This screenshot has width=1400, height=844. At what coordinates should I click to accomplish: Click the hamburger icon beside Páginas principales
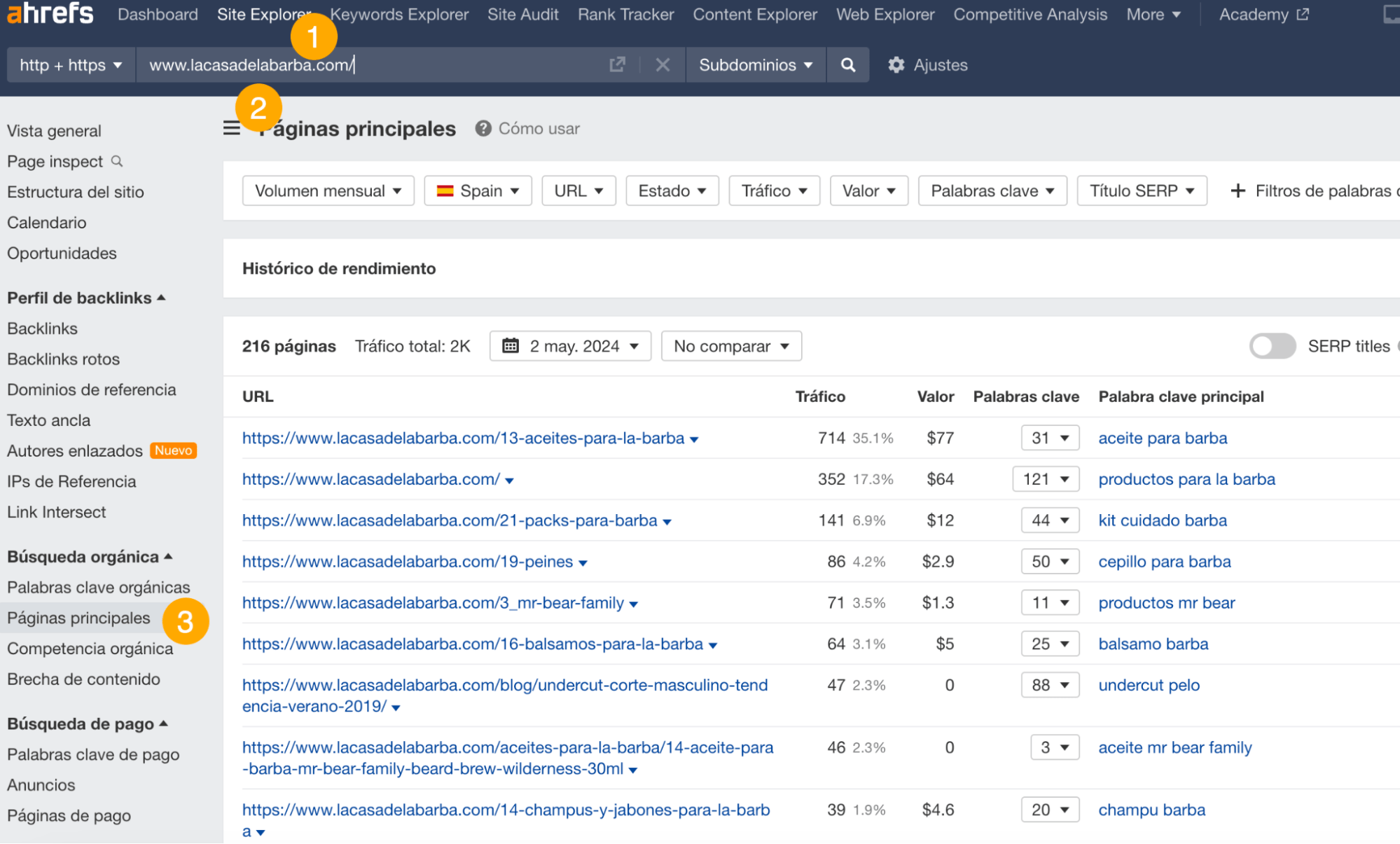[231, 128]
